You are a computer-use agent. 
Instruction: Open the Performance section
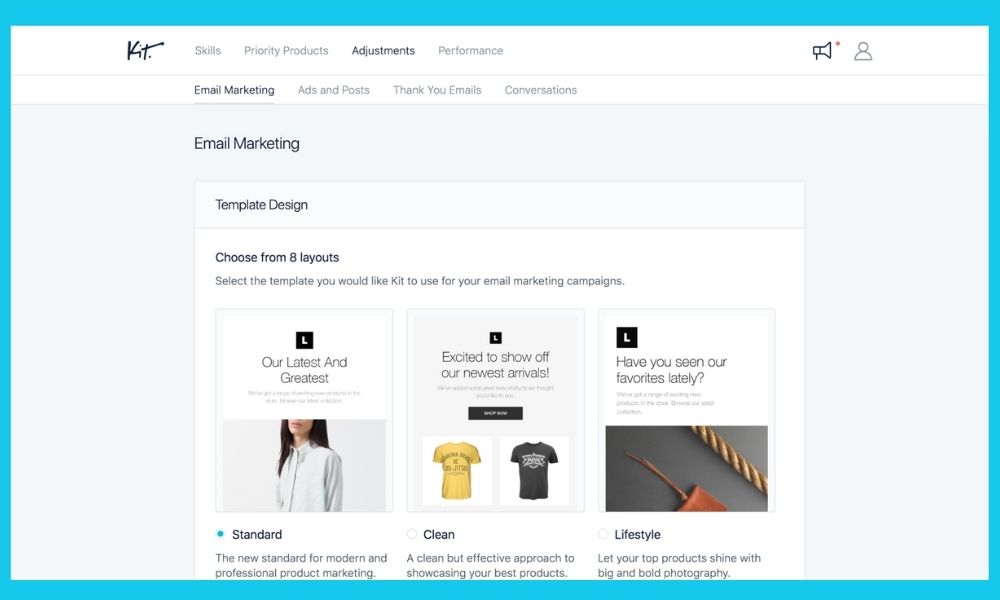(x=470, y=50)
